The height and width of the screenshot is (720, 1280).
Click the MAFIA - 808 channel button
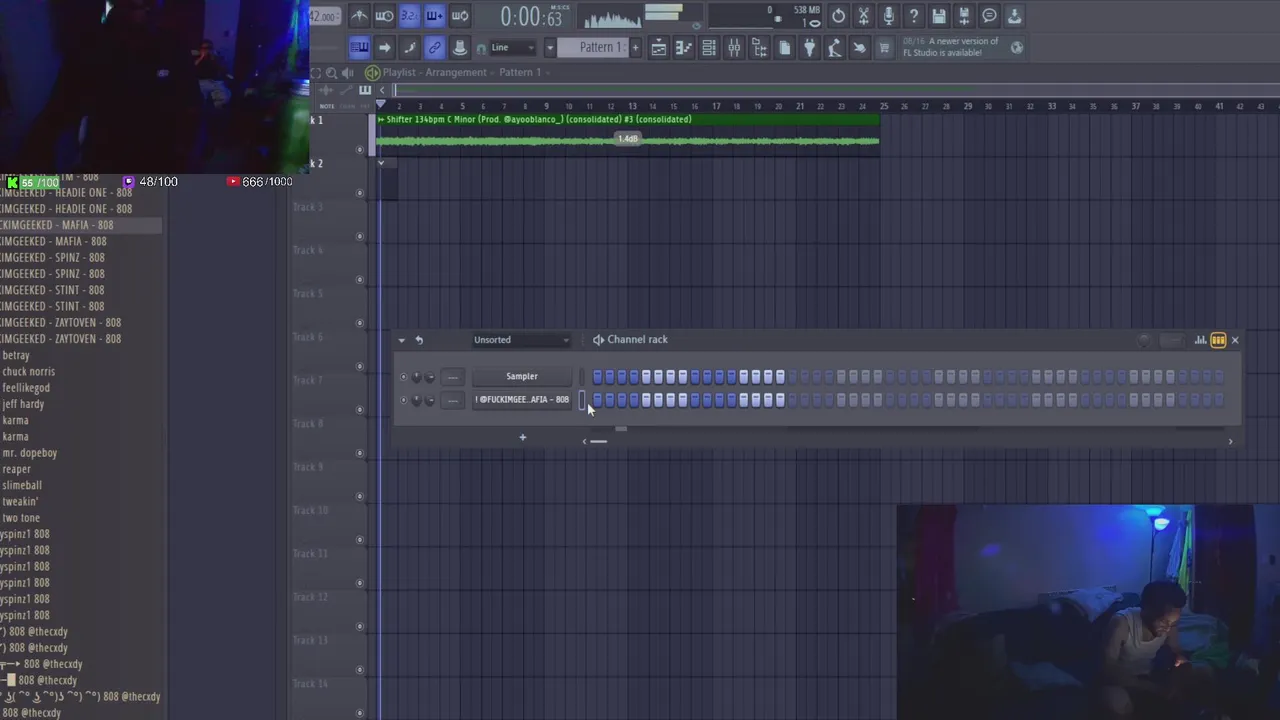coord(521,400)
